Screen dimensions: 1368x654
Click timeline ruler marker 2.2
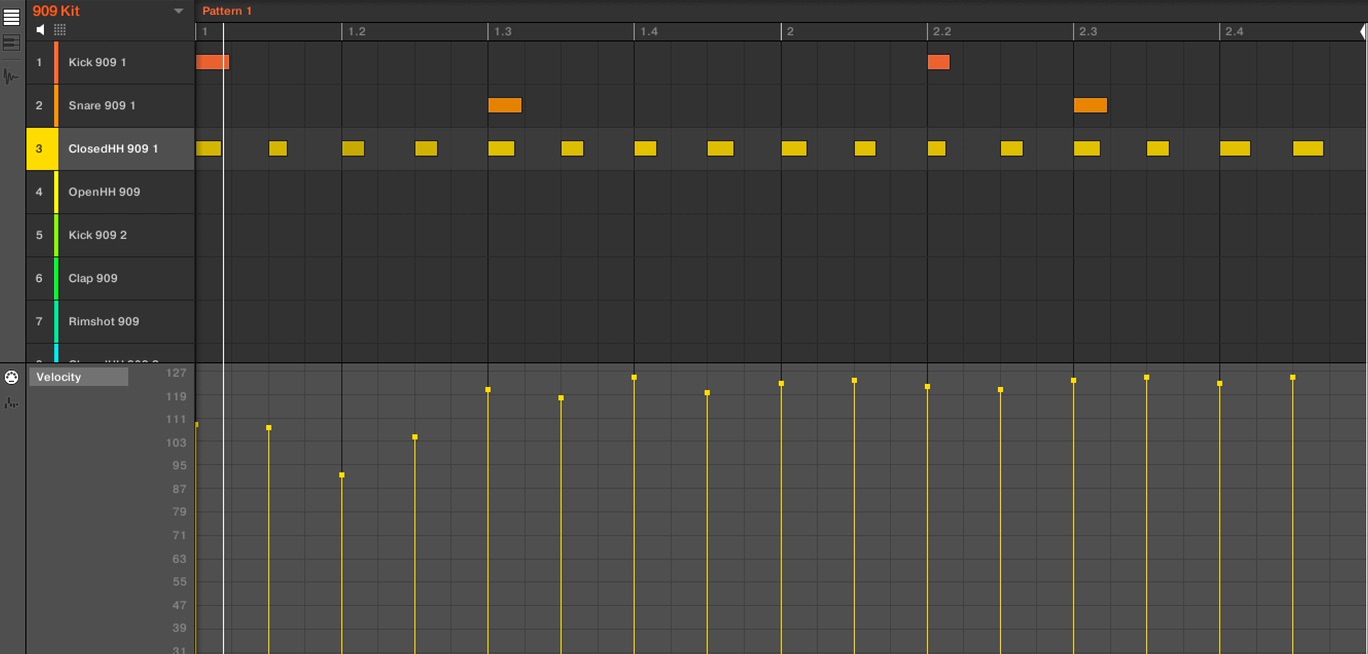(x=942, y=32)
